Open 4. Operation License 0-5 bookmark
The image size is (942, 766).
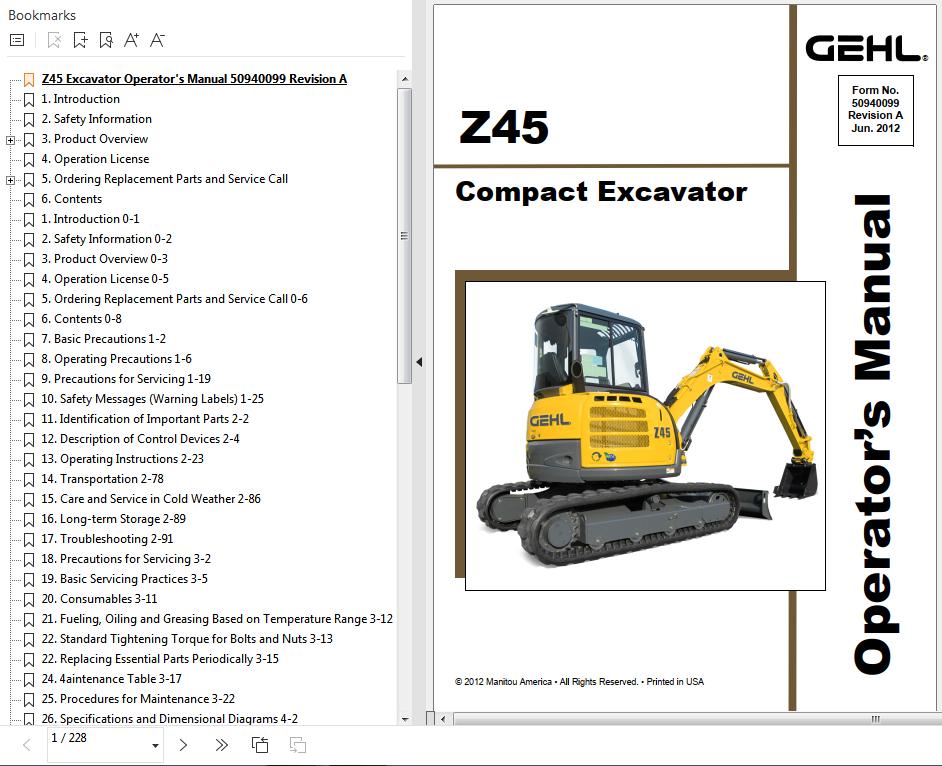[105, 279]
